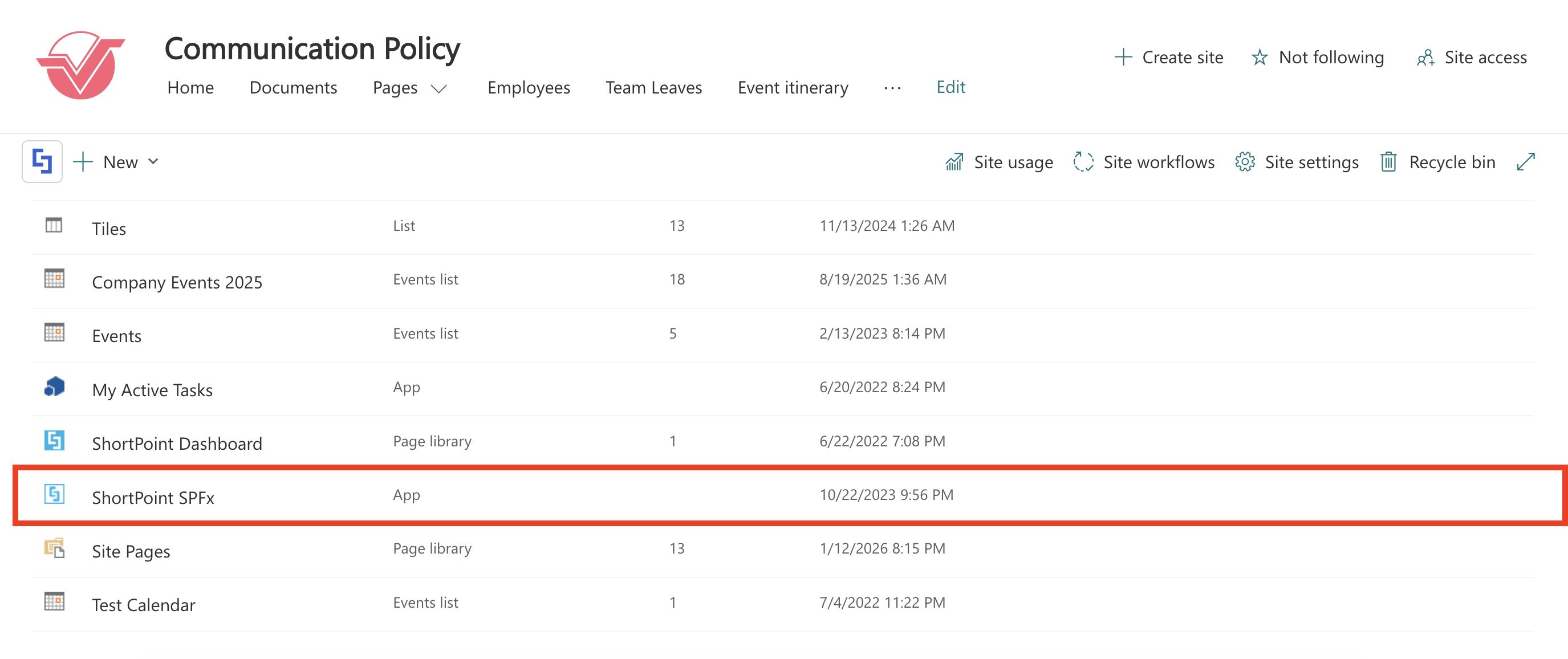Open Site settings gear icon
The image size is (1568, 659).
point(1245,162)
